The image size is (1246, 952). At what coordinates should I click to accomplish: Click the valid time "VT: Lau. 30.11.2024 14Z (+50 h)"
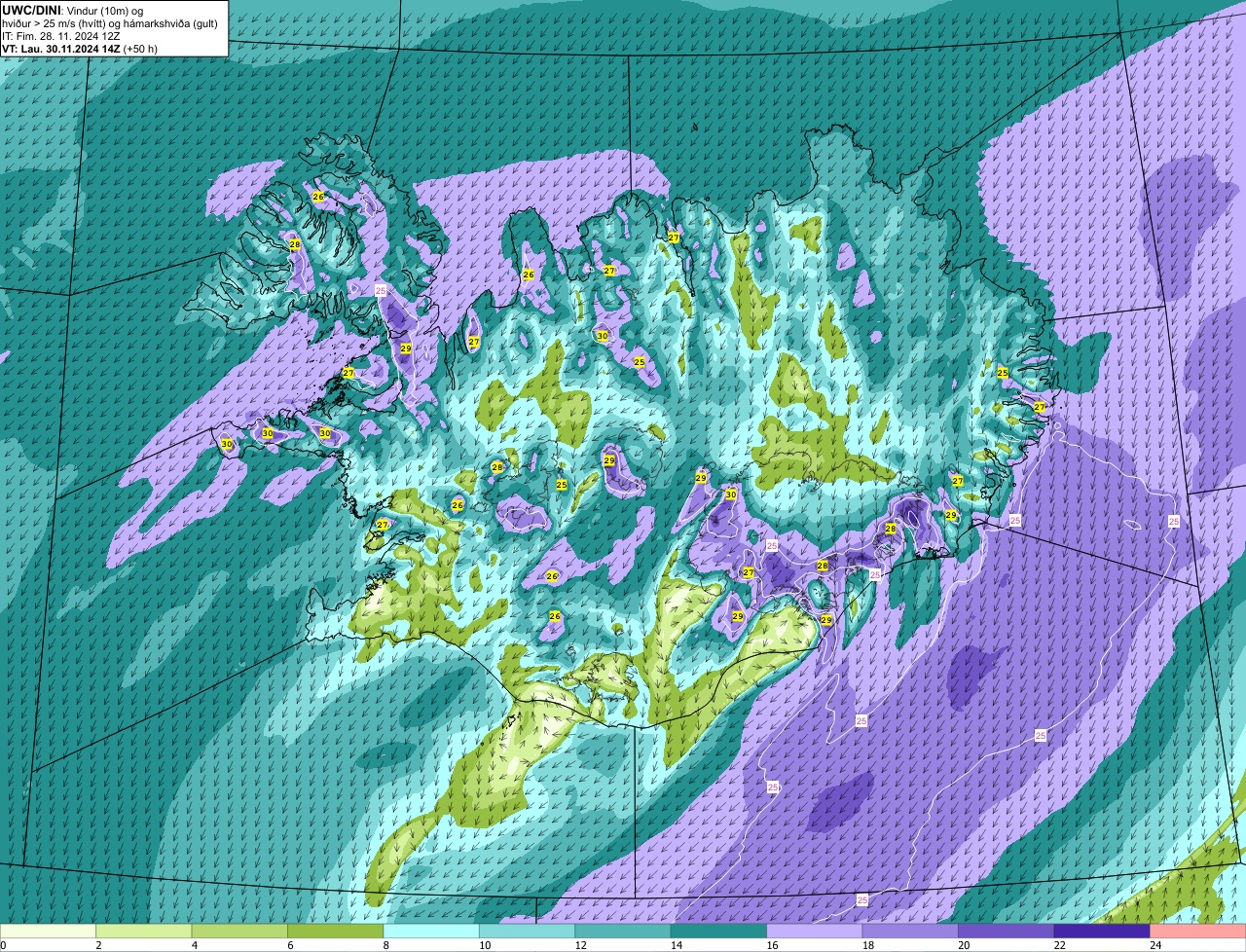(x=80, y=49)
